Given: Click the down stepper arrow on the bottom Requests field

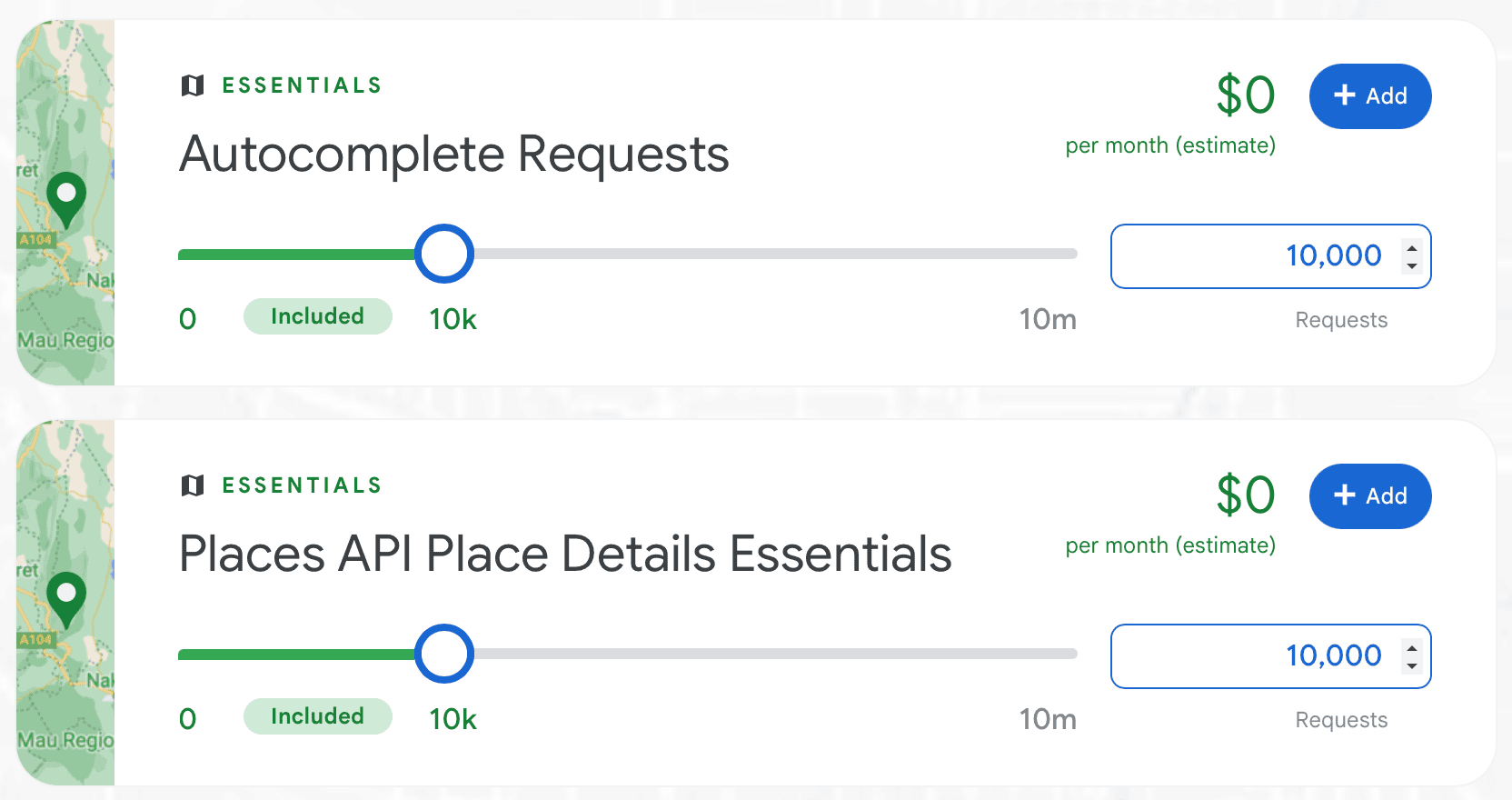Looking at the screenshot, I should (x=1411, y=665).
